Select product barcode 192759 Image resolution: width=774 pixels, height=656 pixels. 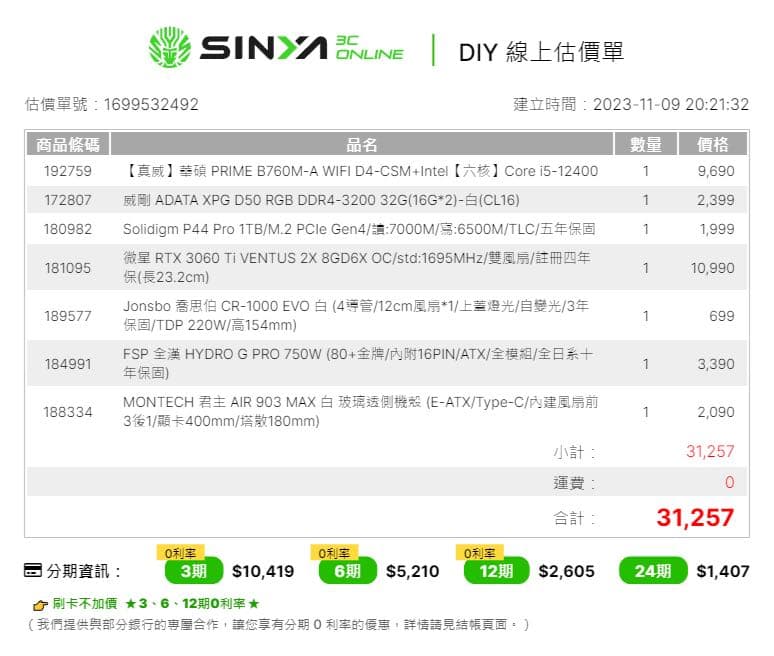(x=68, y=171)
